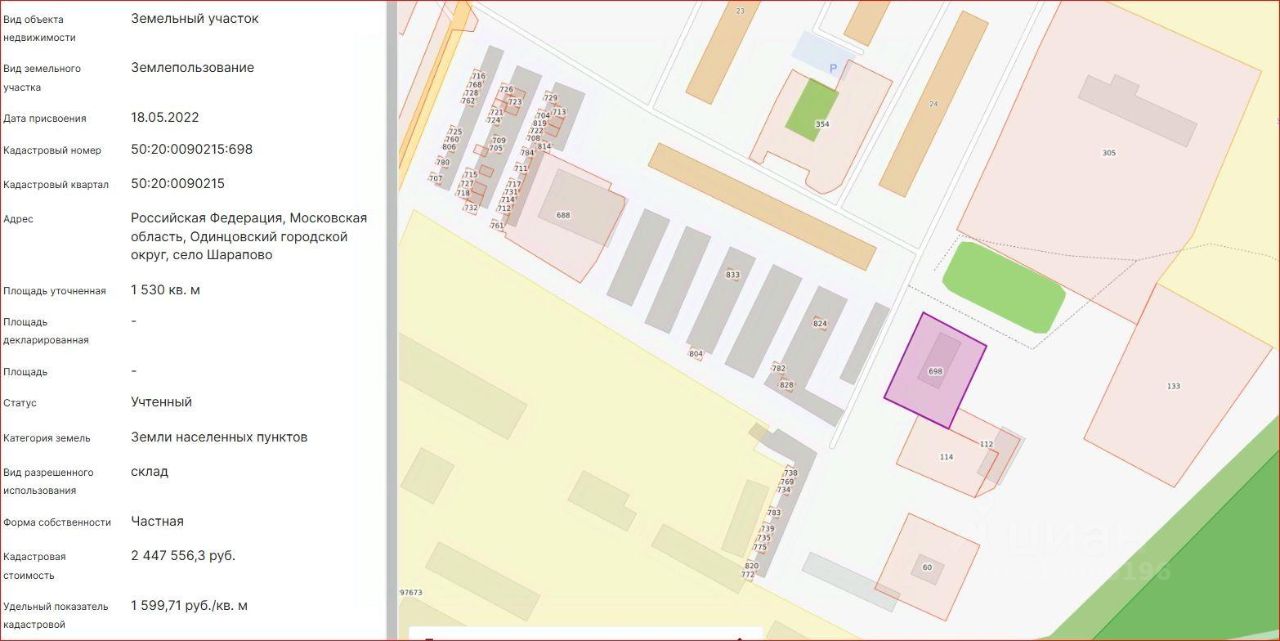1280x641 pixels.
Task: Select parcel 60 on the map
Action: [927, 568]
